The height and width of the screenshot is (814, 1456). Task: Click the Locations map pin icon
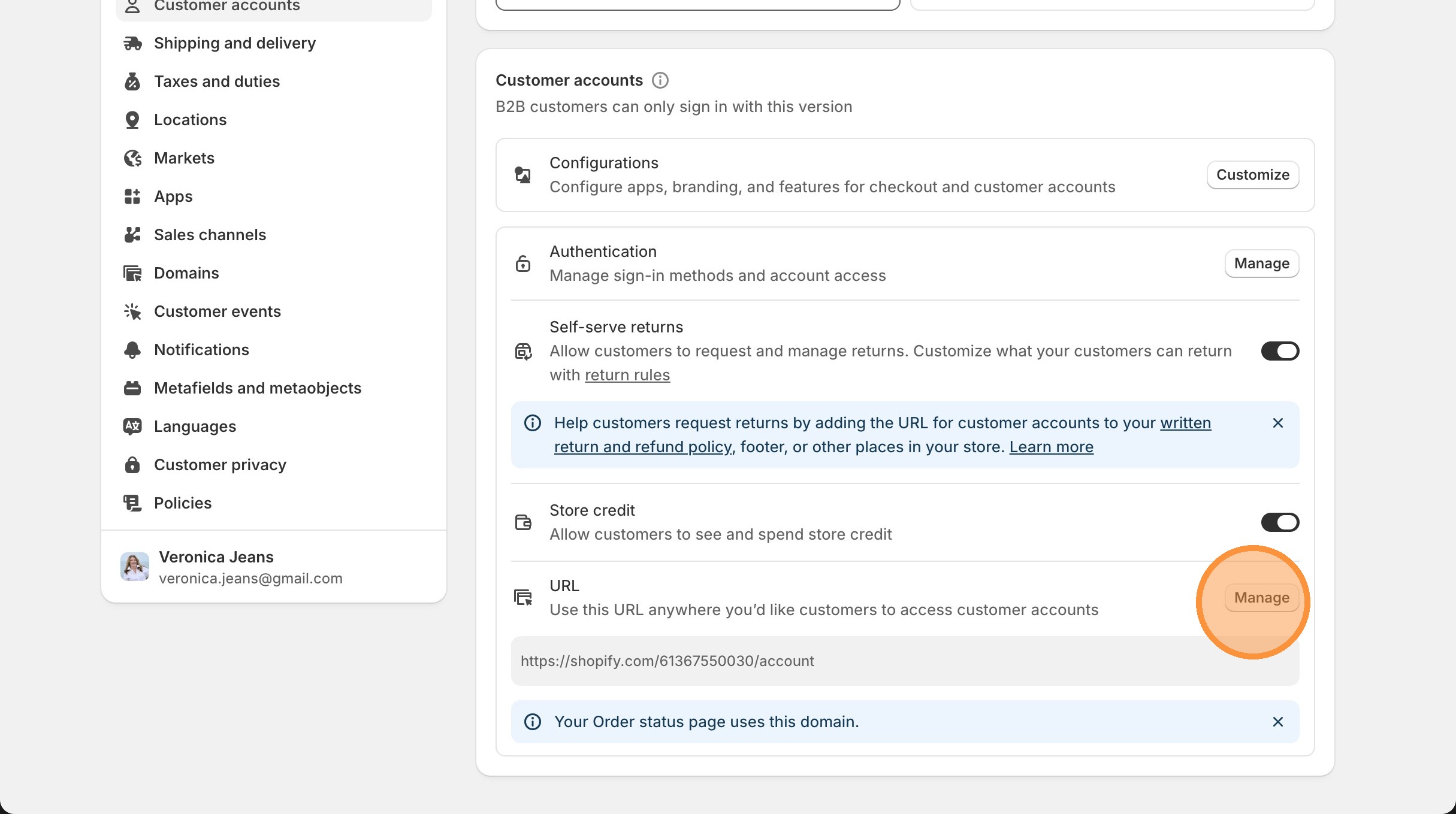click(x=133, y=119)
